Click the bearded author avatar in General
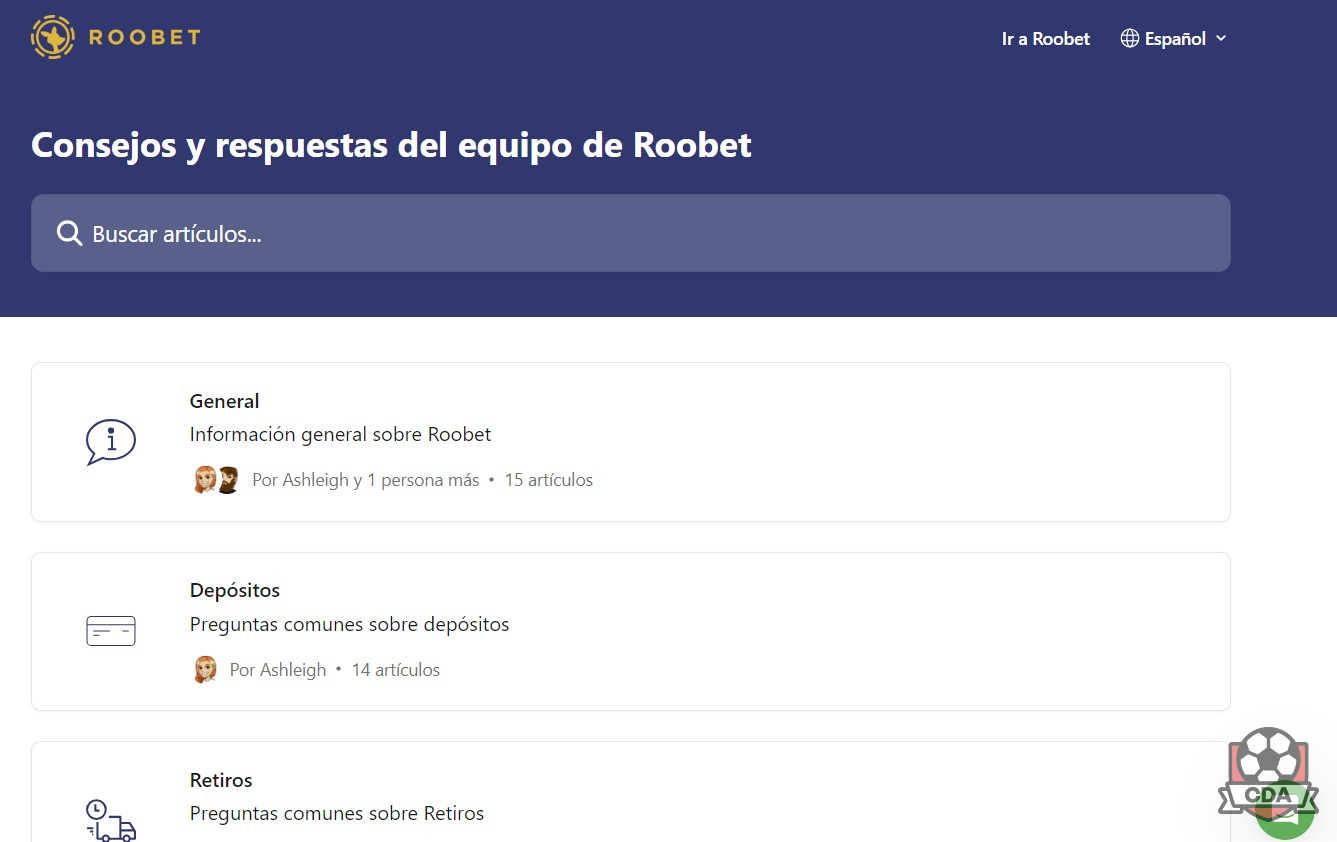 pyautogui.click(x=228, y=480)
